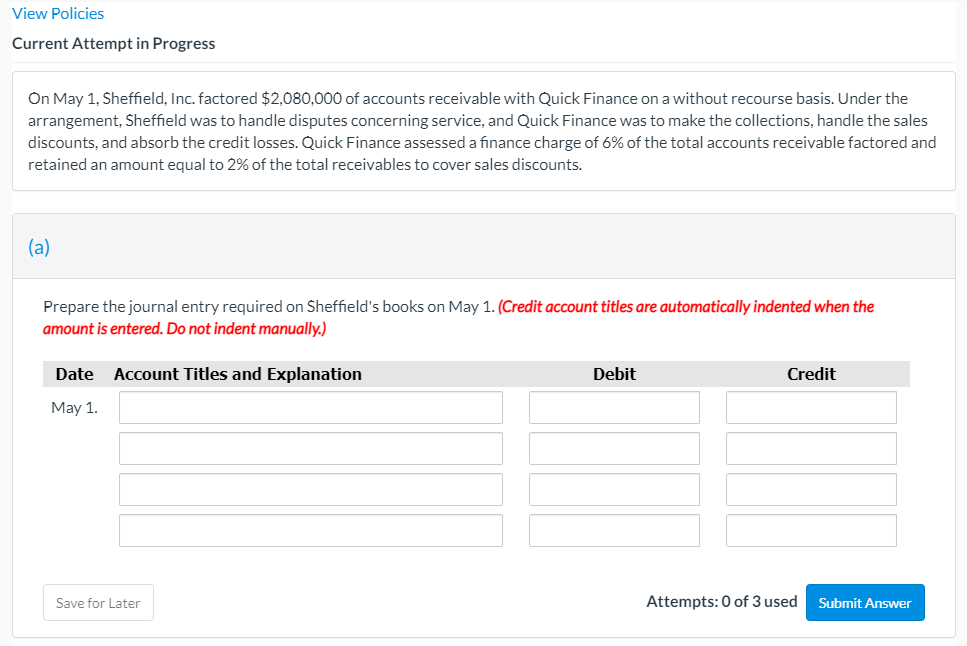Image resolution: width=967 pixels, height=646 pixels.
Task: Click the third row credit field
Action: [x=811, y=489]
